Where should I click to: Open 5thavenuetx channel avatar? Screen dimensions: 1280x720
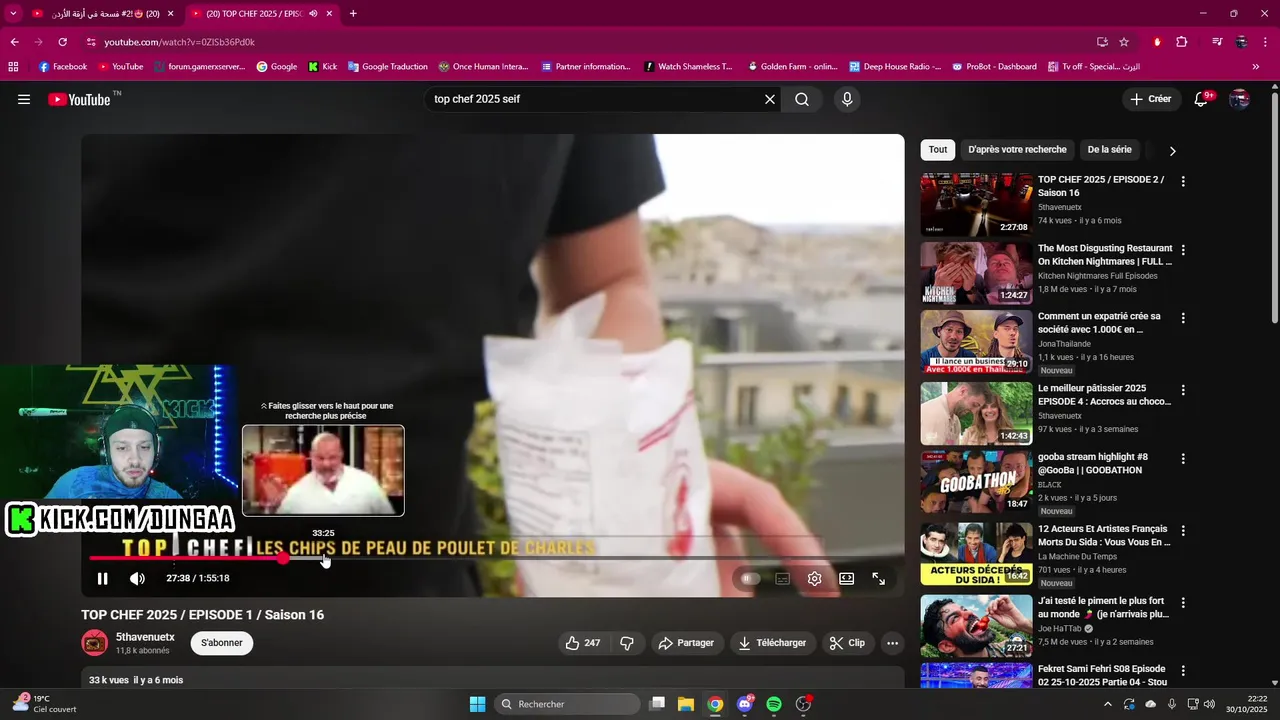click(94, 643)
